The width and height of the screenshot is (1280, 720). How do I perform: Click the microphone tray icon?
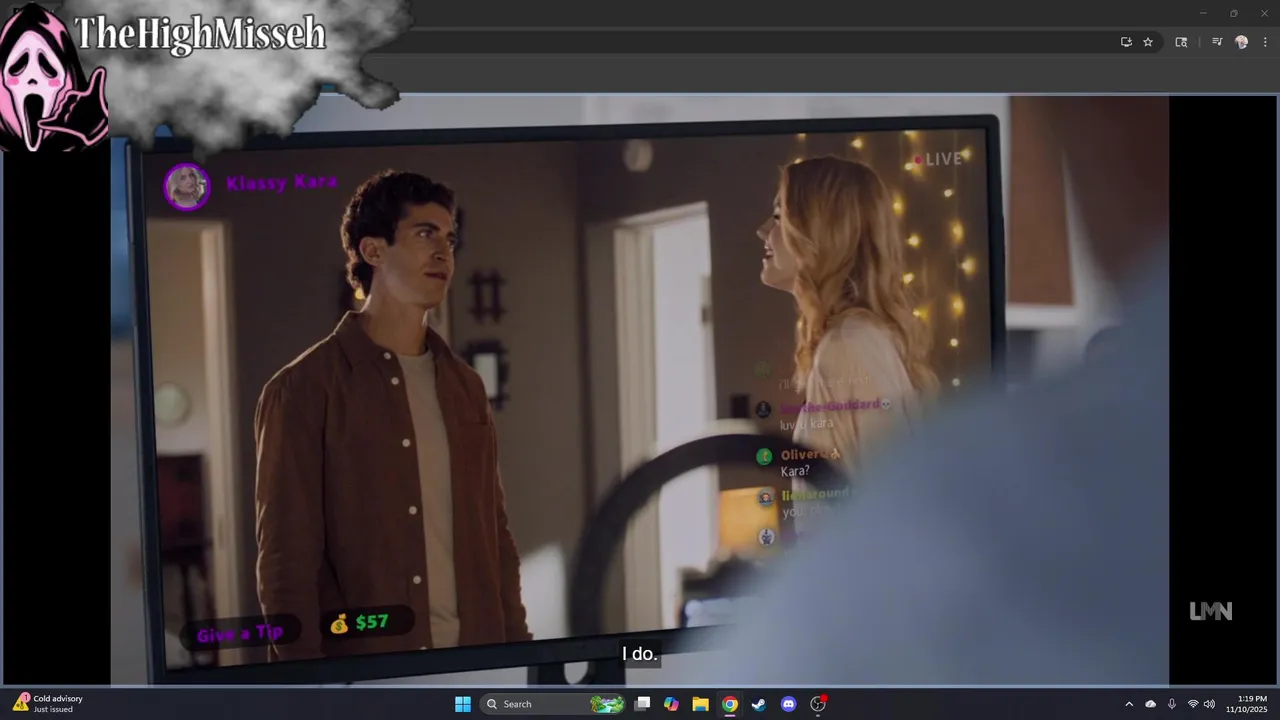1171,704
